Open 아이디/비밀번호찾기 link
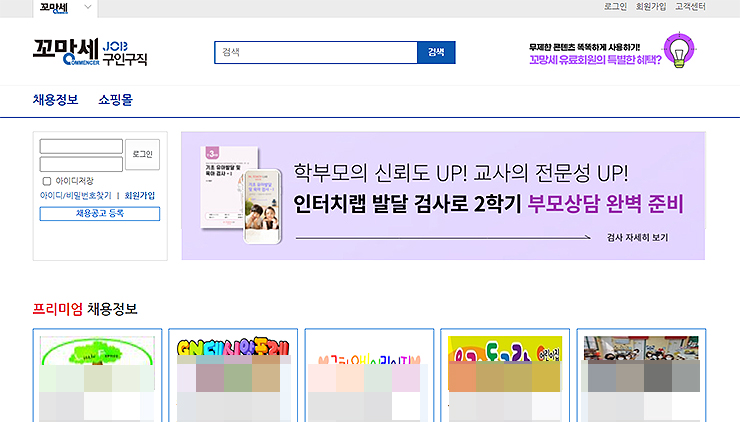Screen dimensions: 740x422 tap(76, 195)
